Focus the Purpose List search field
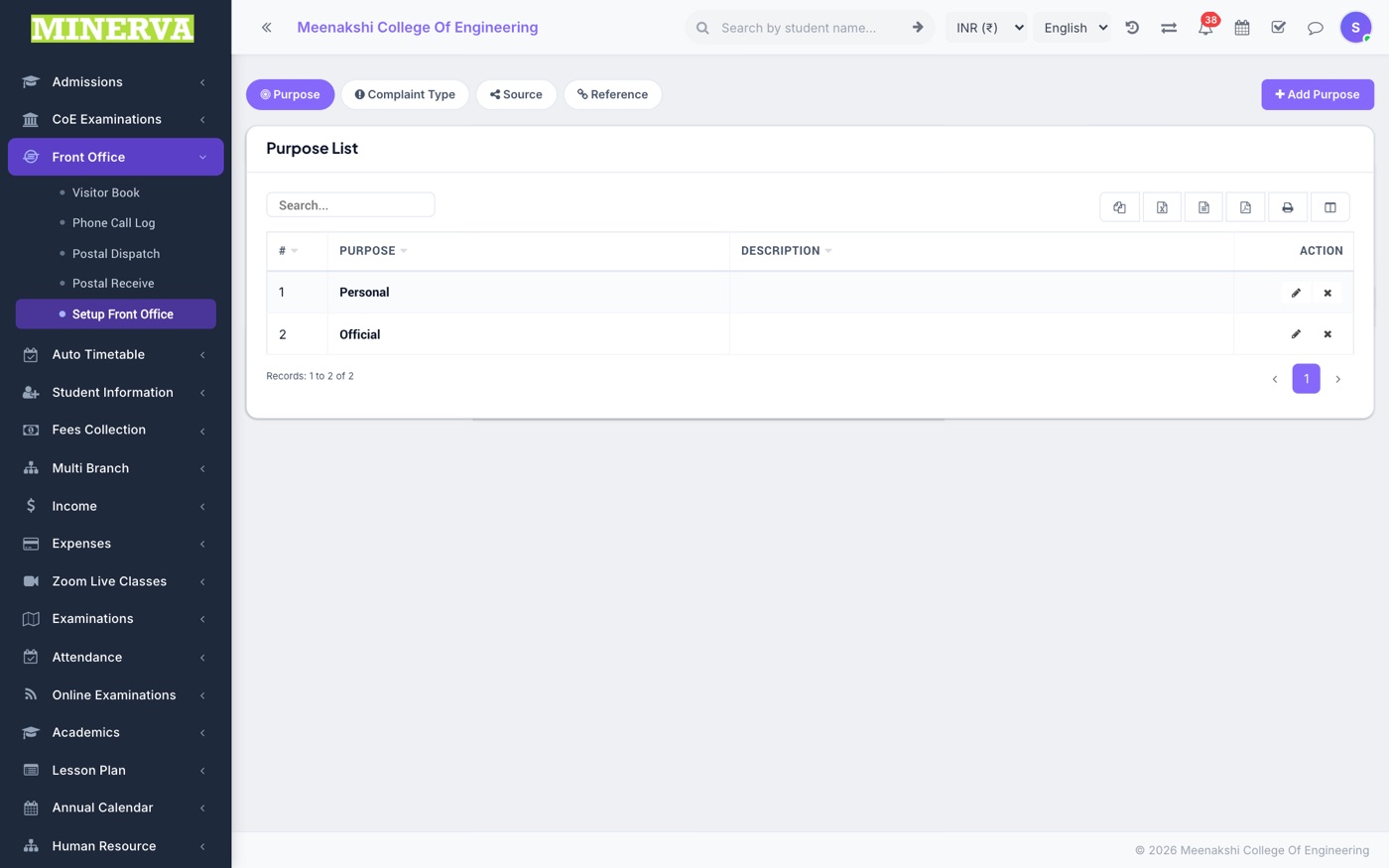1389x868 pixels. (350, 205)
